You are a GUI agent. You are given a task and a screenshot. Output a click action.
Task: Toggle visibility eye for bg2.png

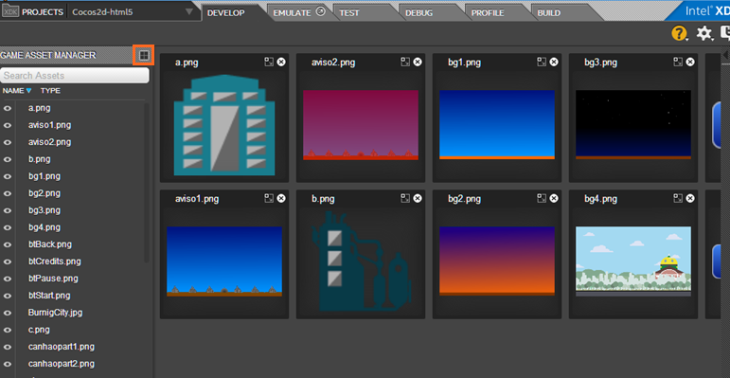tap(7, 193)
